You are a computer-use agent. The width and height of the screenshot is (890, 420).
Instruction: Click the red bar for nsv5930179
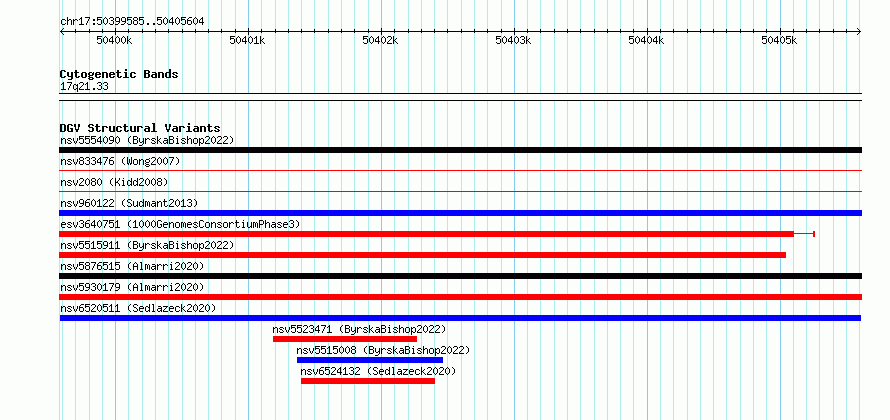pyautogui.click(x=460, y=297)
